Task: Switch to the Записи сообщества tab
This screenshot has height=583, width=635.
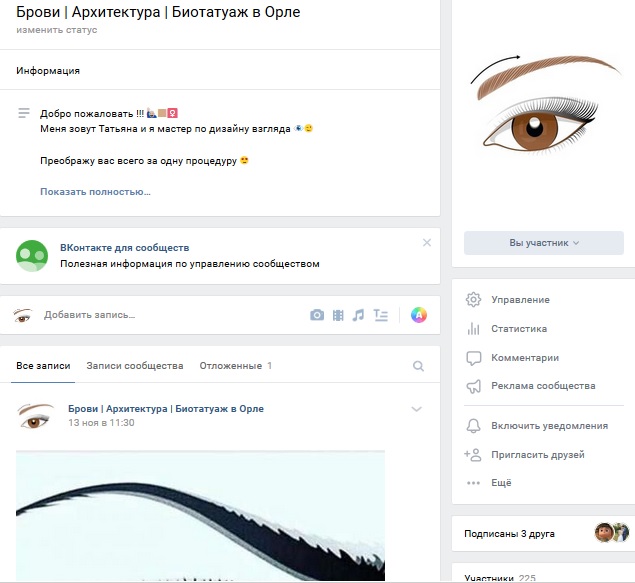Action: pos(135,366)
